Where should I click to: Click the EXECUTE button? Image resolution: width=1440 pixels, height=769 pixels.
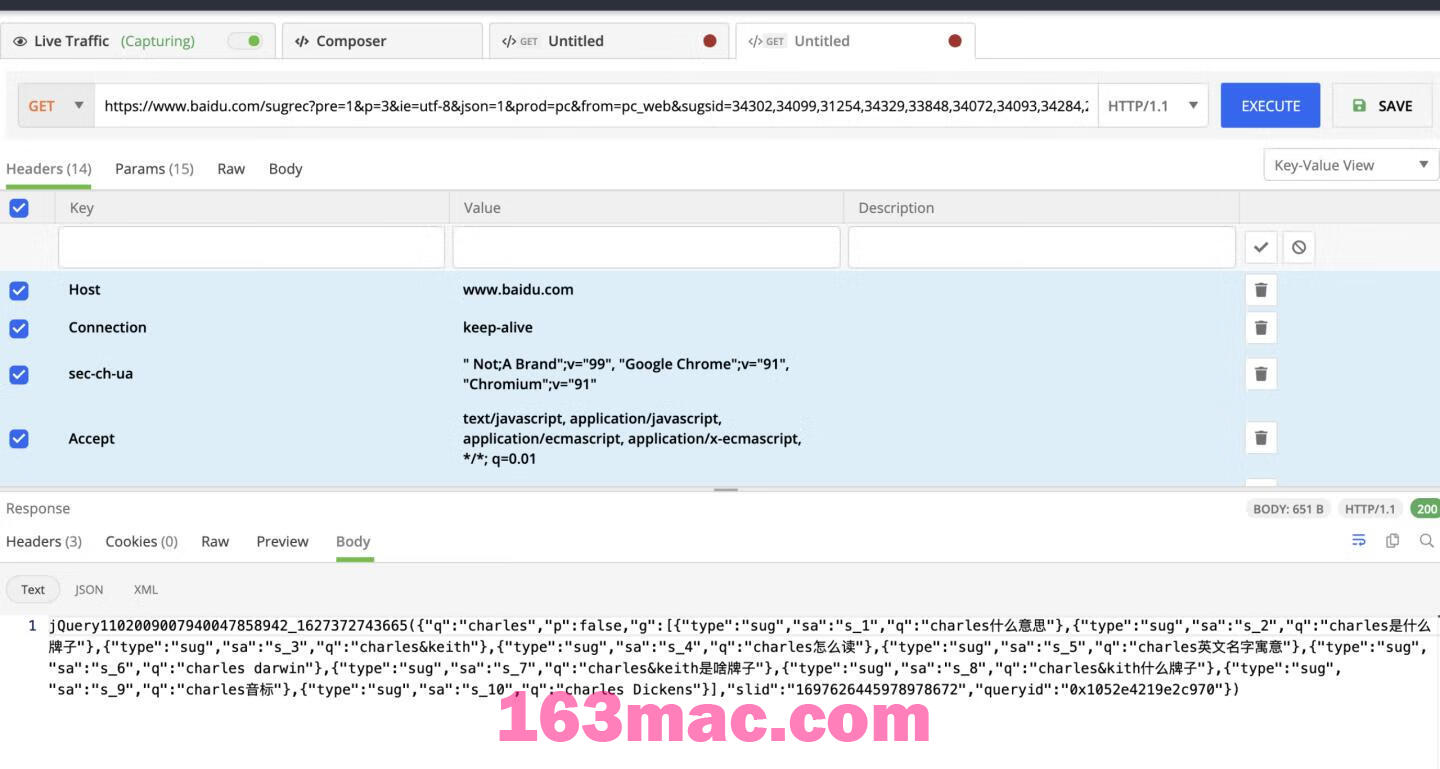[1270, 105]
